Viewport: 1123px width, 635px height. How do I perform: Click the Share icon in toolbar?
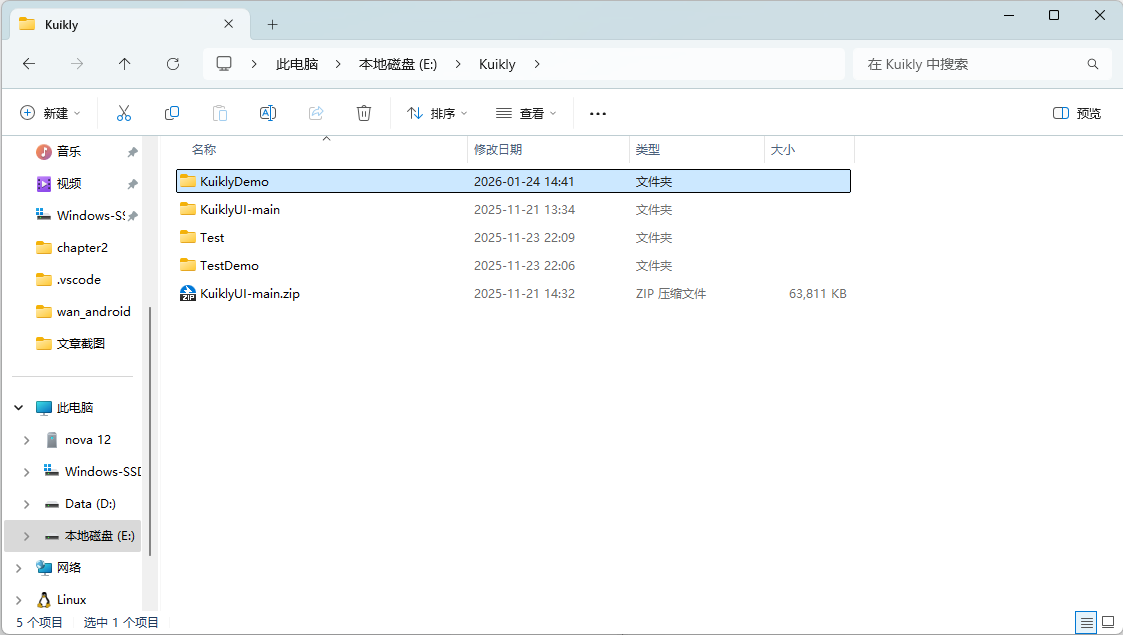point(316,113)
